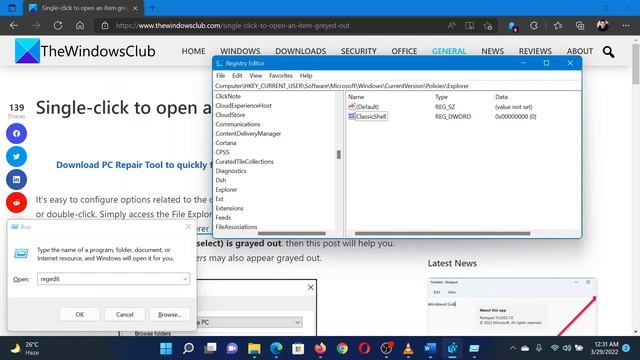
Task: Click Download PC Repair Tool link
Action: click(134, 165)
